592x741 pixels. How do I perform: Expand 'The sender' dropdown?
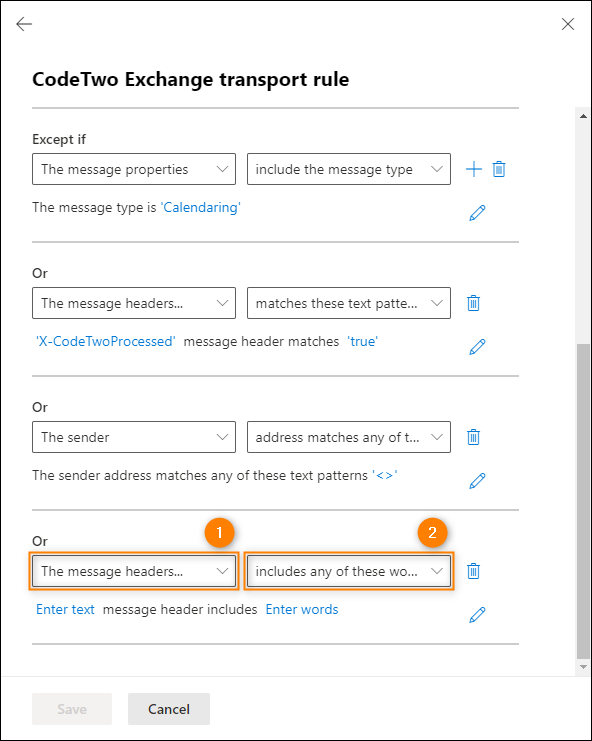tap(134, 437)
